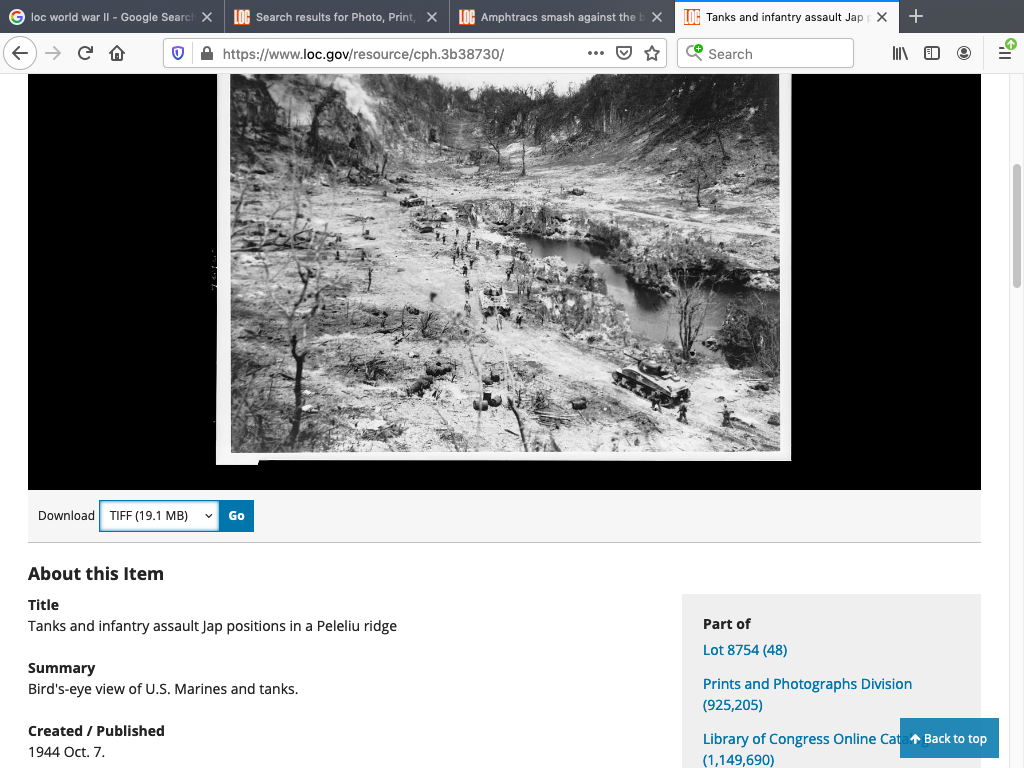This screenshot has width=1024, height=768.
Task: Bookmark this page with the star
Action: [x=652, y=54]
